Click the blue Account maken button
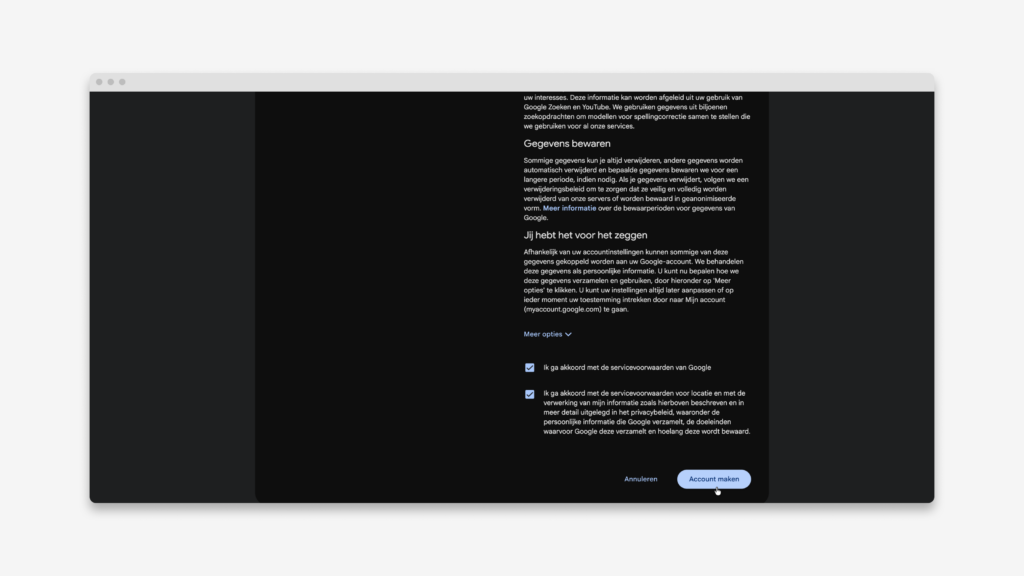1024x576 pixels. point(714,479)
